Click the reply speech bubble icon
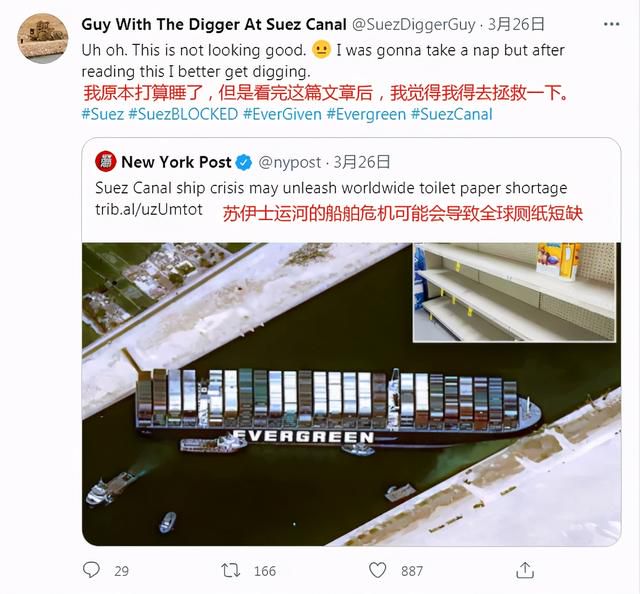The height and width of the screenshot is (594, 640). (x=91, y=570)
